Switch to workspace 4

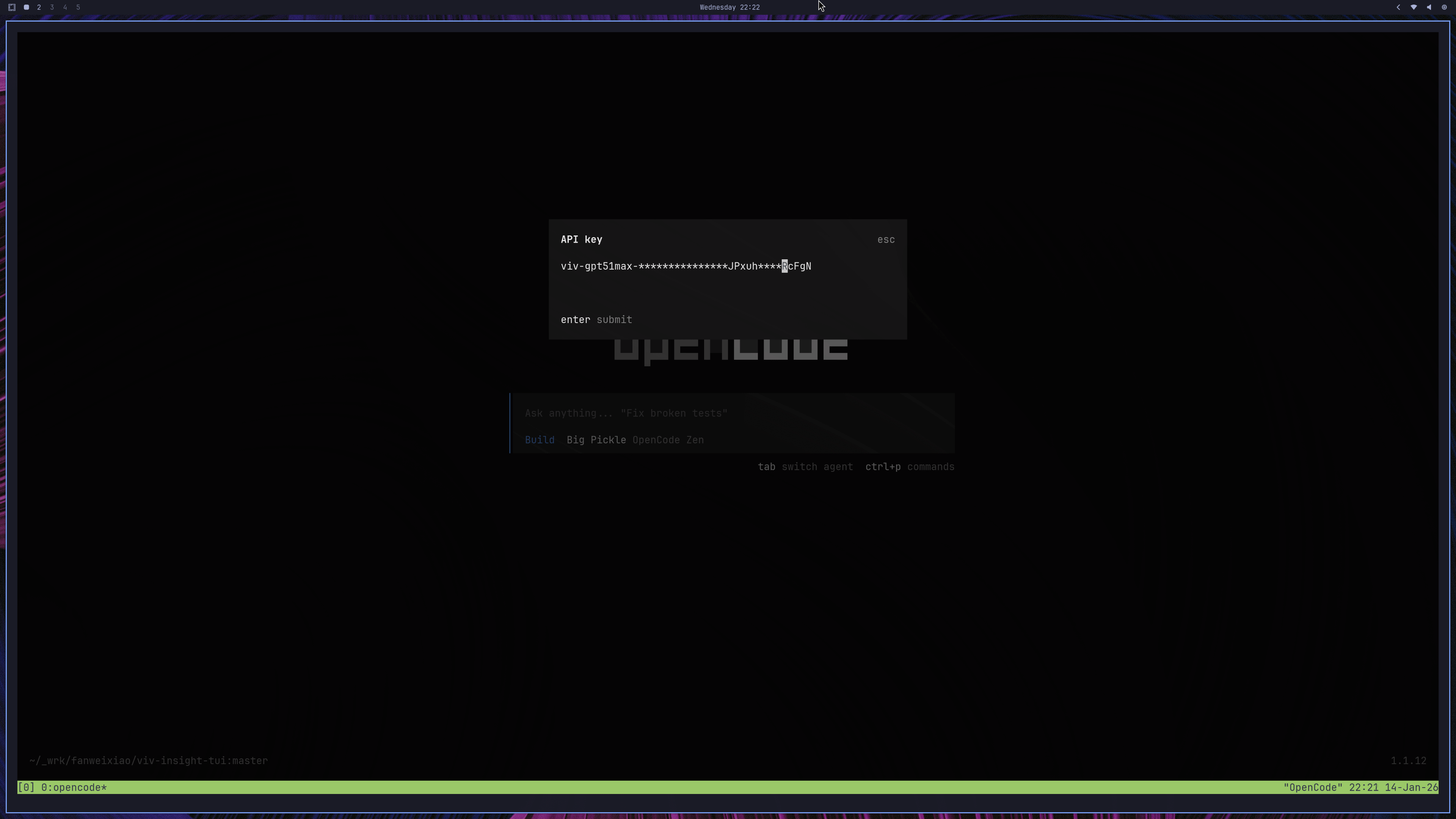pyautogui.click(x=65, y=7)
